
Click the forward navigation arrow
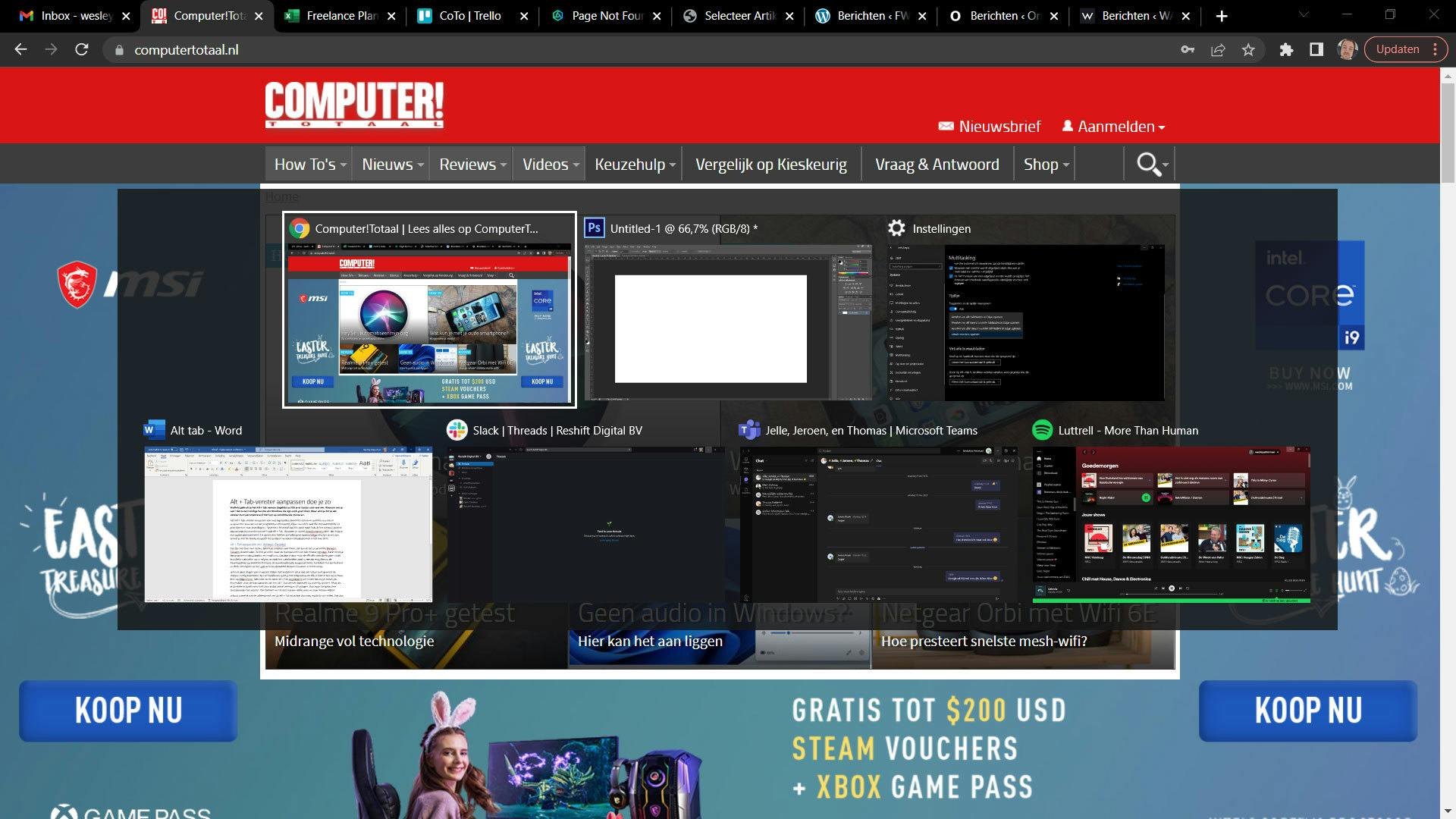[x=50, y=49]
